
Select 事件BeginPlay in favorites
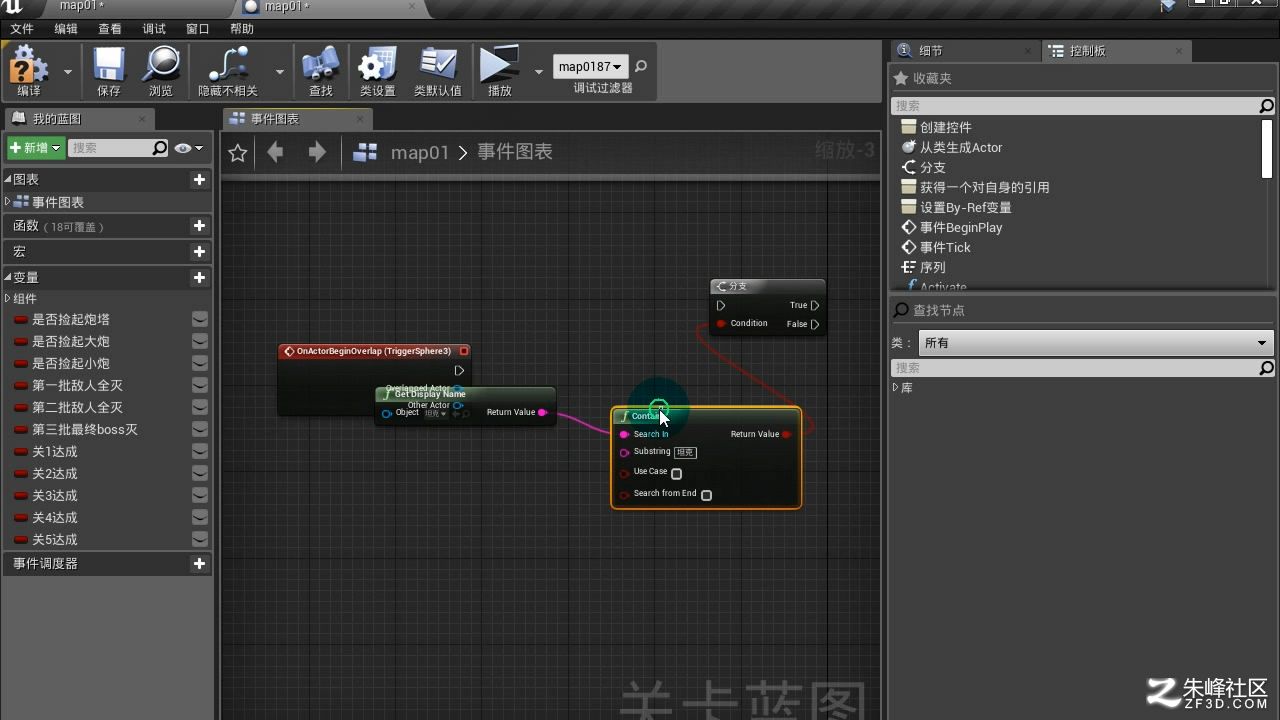tap(961, 228)
